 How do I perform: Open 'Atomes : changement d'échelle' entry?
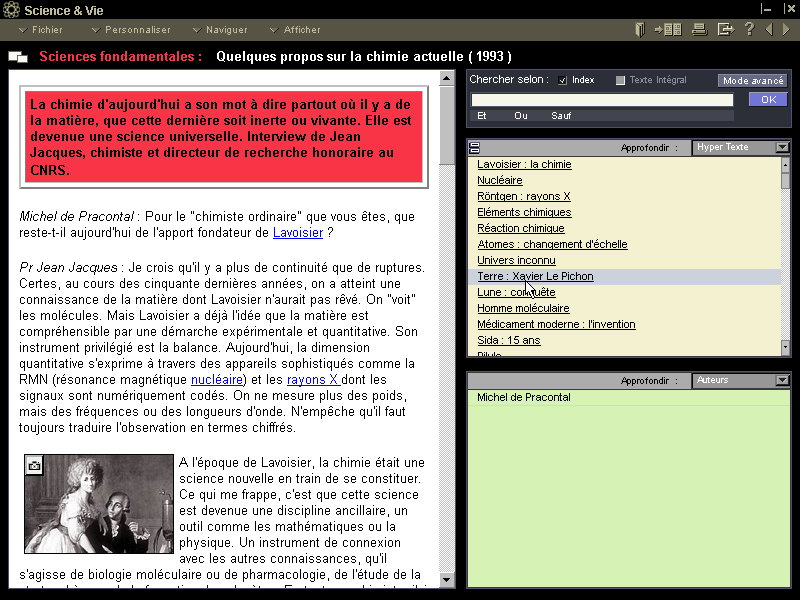tap(552, 244)
